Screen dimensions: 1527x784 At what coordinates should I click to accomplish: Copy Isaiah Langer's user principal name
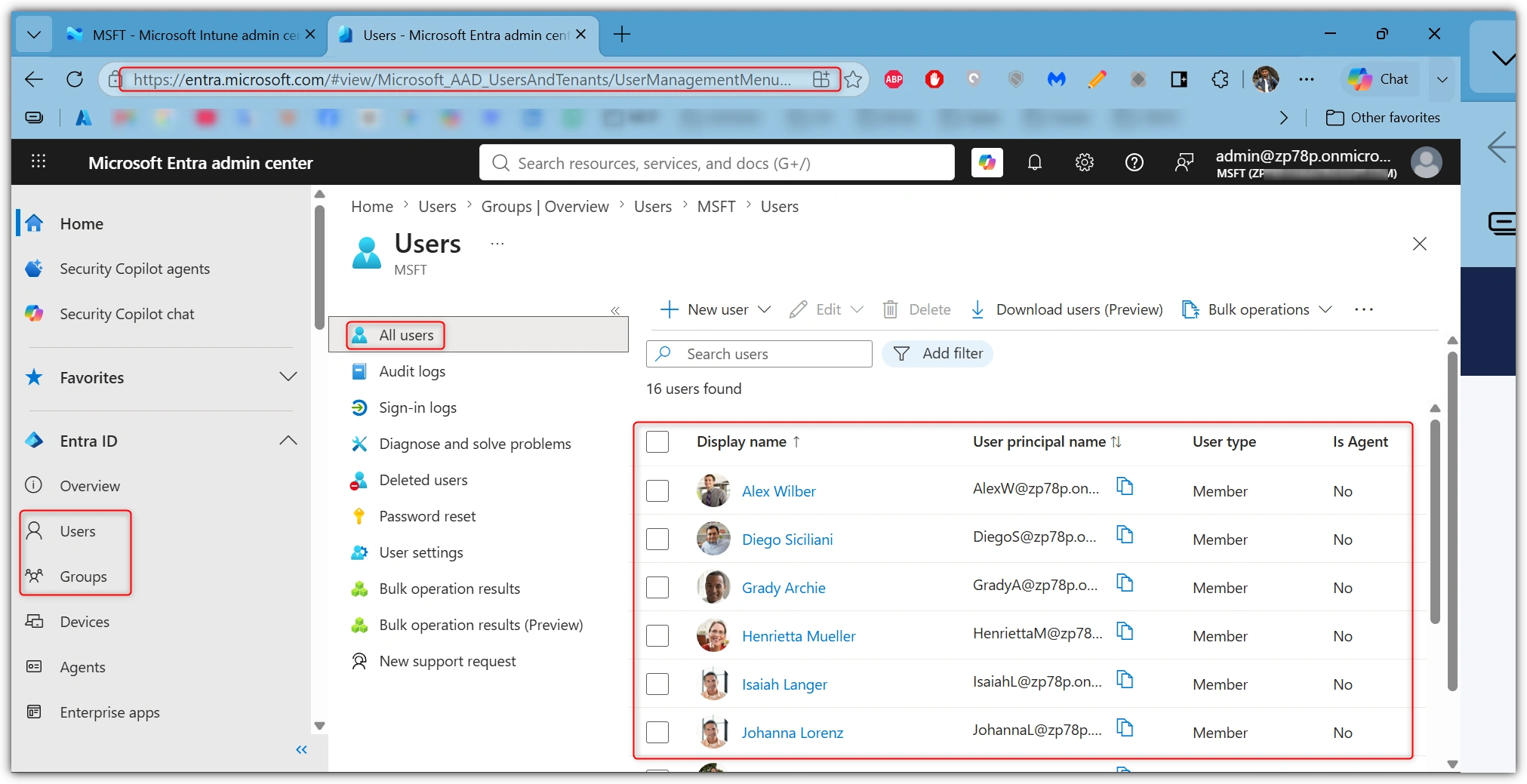pos(1125,680)
